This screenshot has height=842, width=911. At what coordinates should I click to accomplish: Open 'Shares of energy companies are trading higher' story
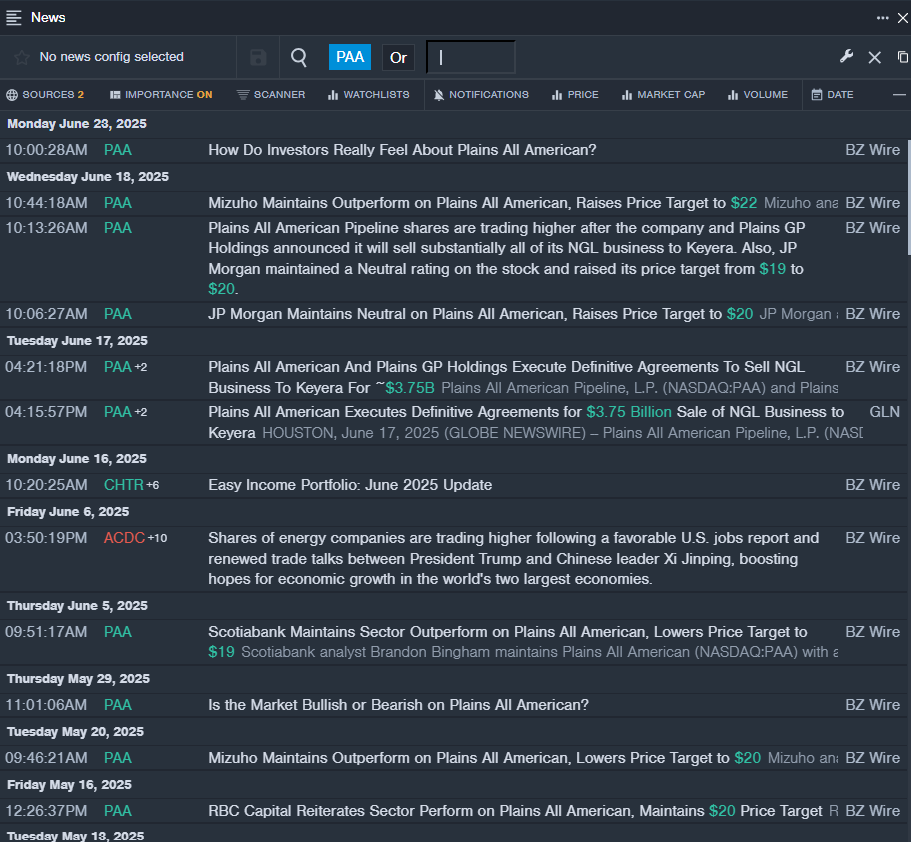coord(514,558)
